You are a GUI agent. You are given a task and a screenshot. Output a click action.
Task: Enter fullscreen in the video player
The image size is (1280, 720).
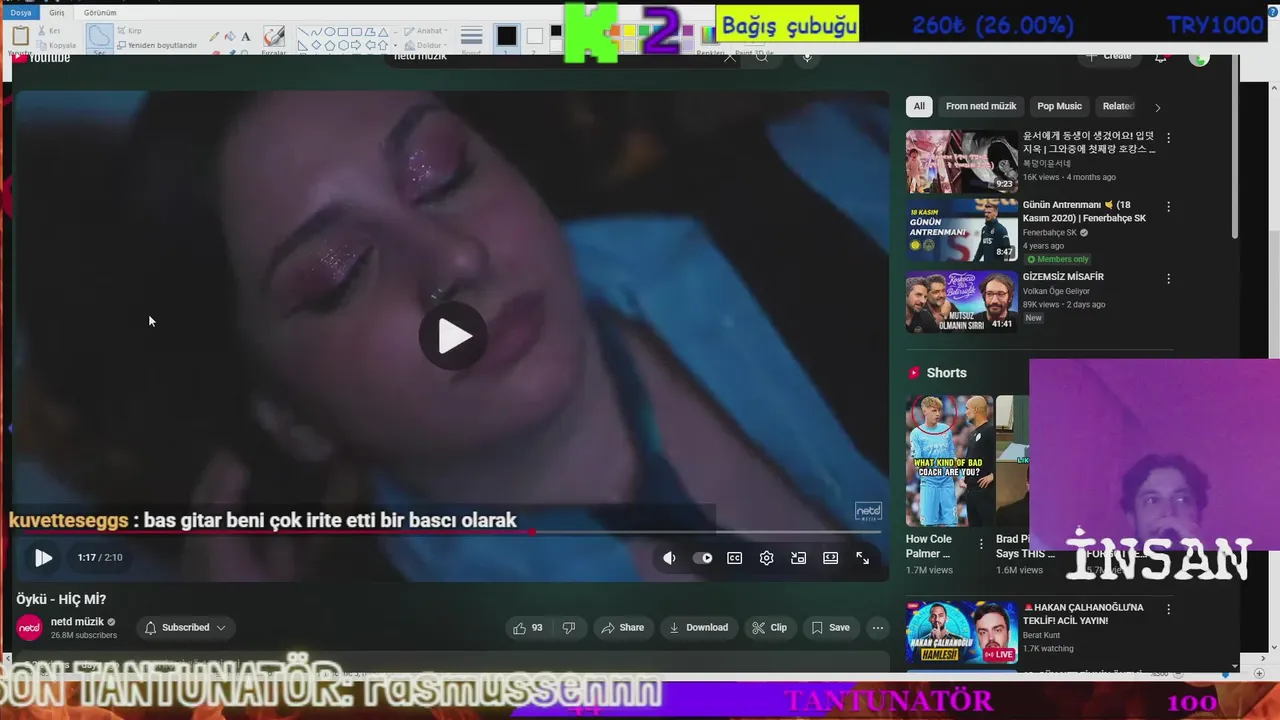[863, 558]
